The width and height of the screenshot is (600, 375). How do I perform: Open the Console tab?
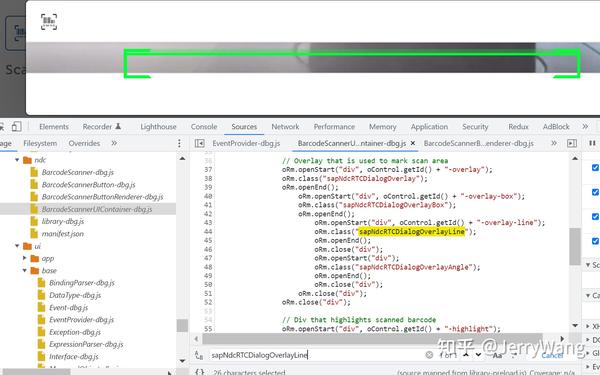[204, 127]
